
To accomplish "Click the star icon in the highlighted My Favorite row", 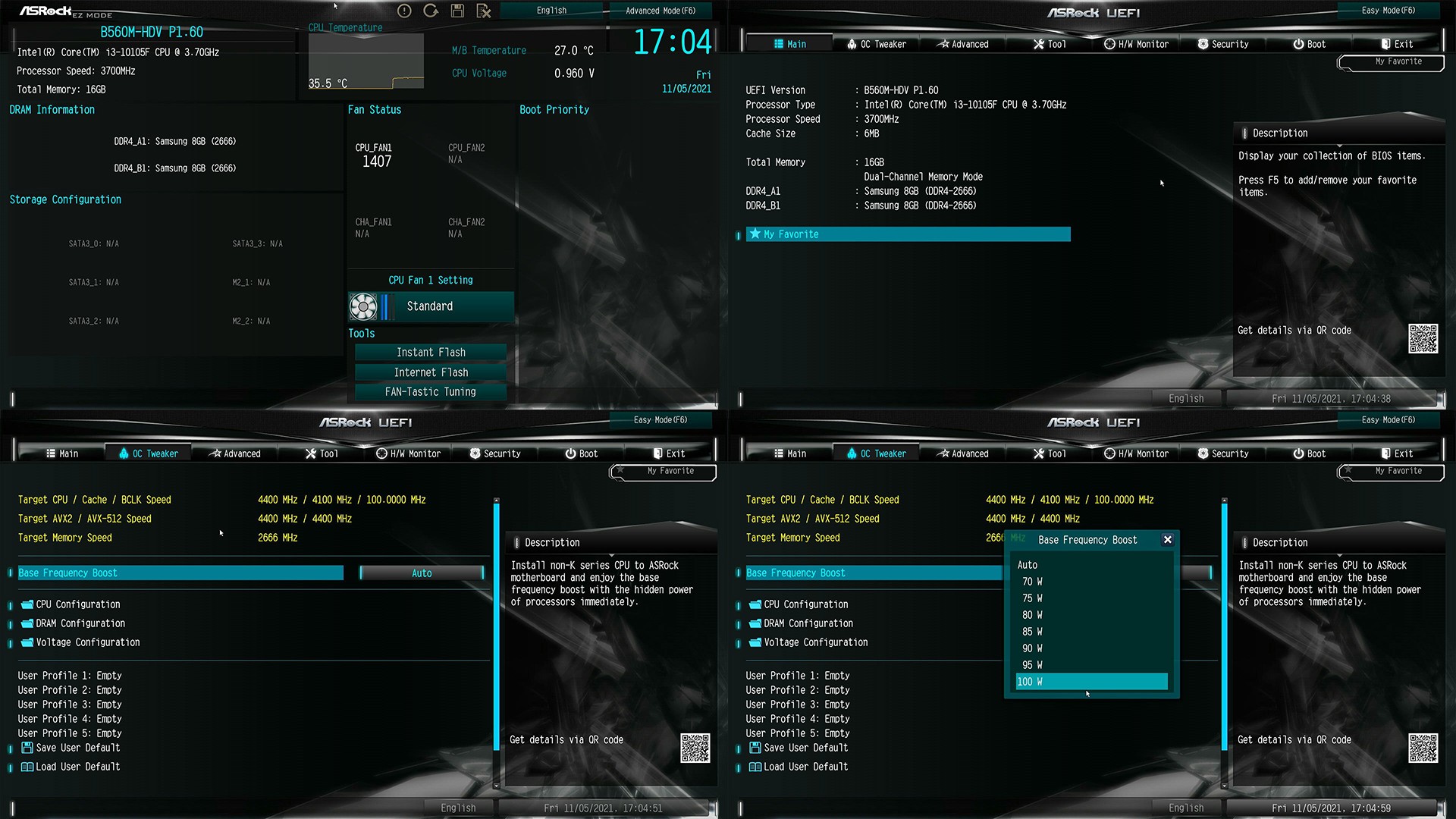I will tap(755, 234).
